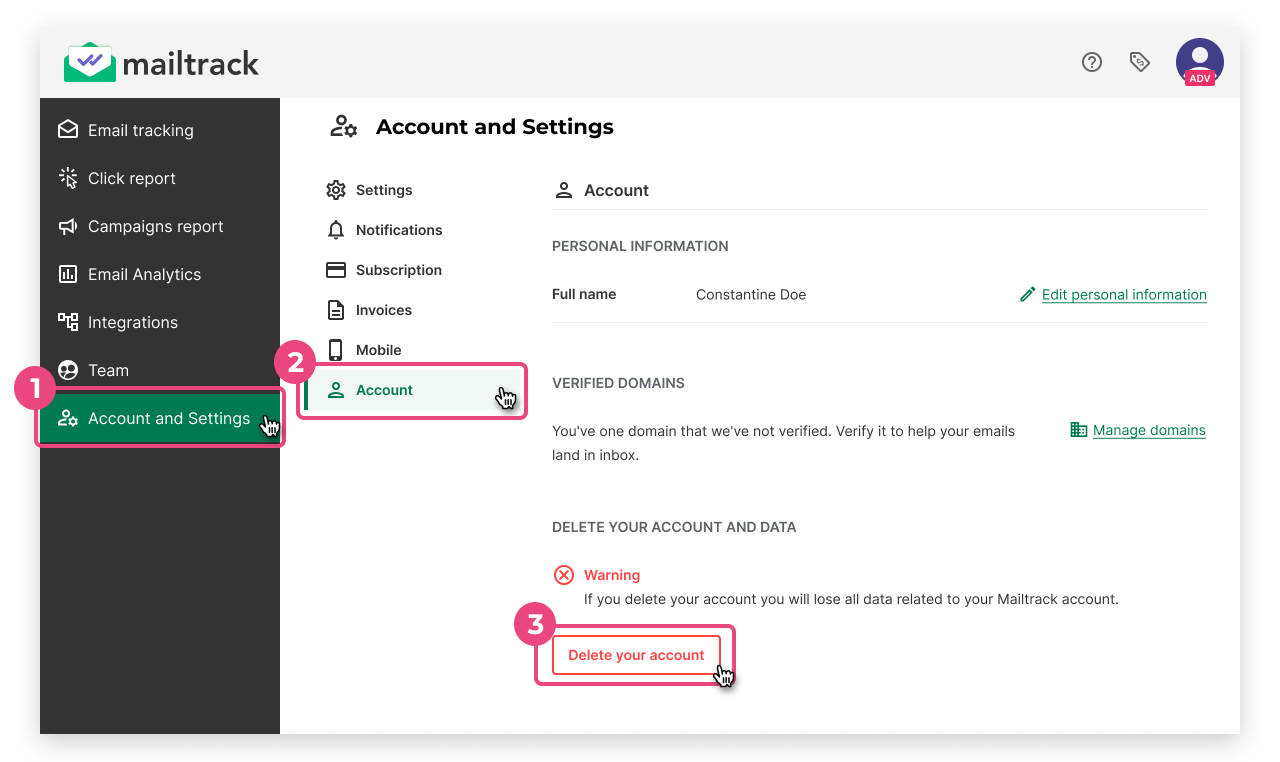Open the pricing tag icon in header
Viewport: 1280px width, 762px height.
[x=1139, y=62]
